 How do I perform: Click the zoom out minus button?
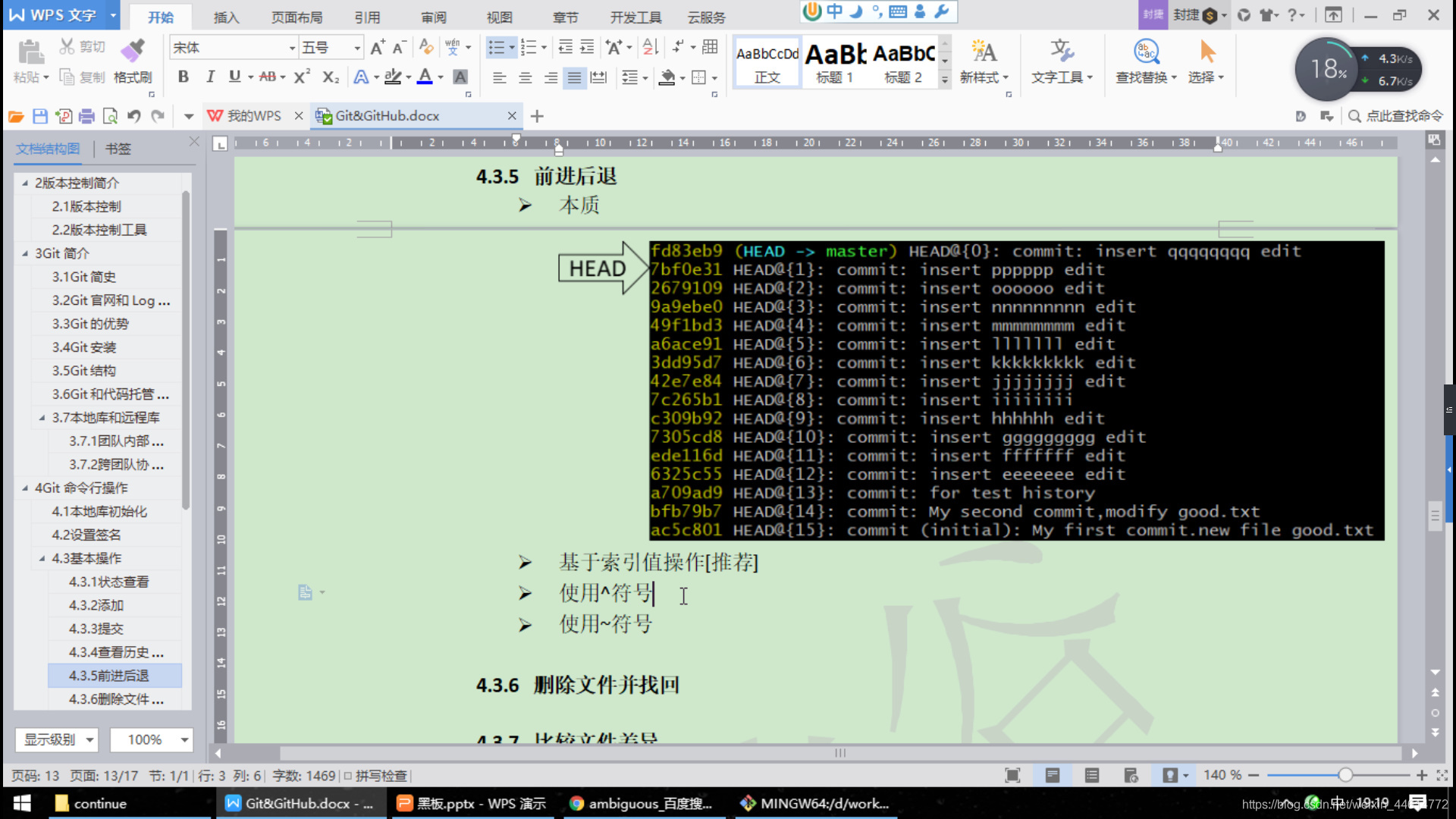pyautogui.click(x=1254, y=775)
